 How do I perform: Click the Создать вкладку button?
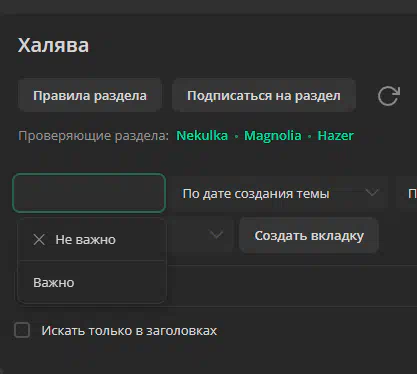(x=309, y=235)
